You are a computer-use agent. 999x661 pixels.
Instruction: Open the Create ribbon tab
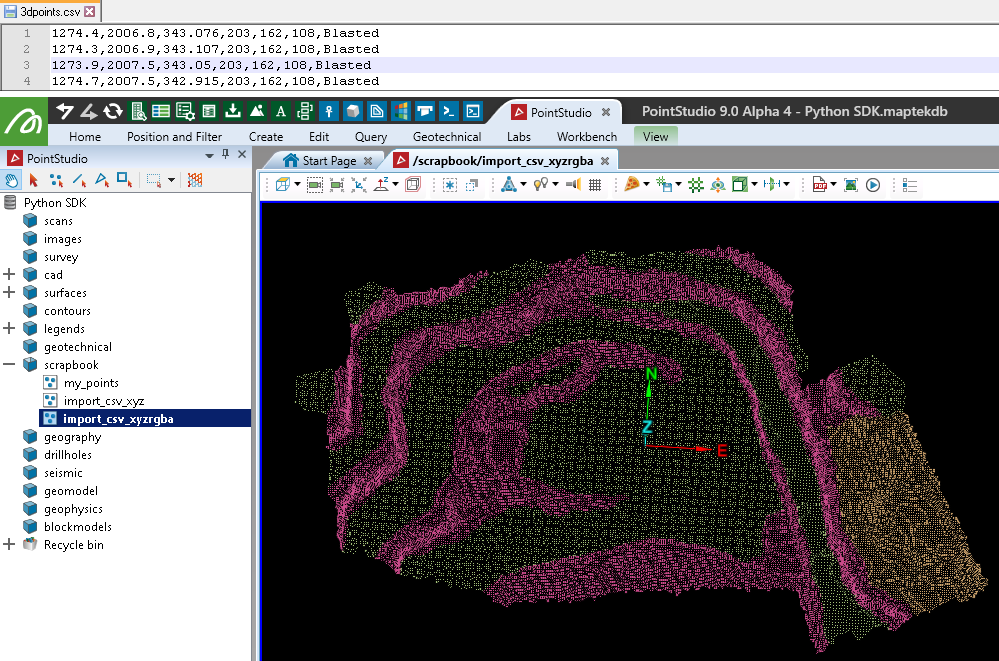tap(266, 136)
